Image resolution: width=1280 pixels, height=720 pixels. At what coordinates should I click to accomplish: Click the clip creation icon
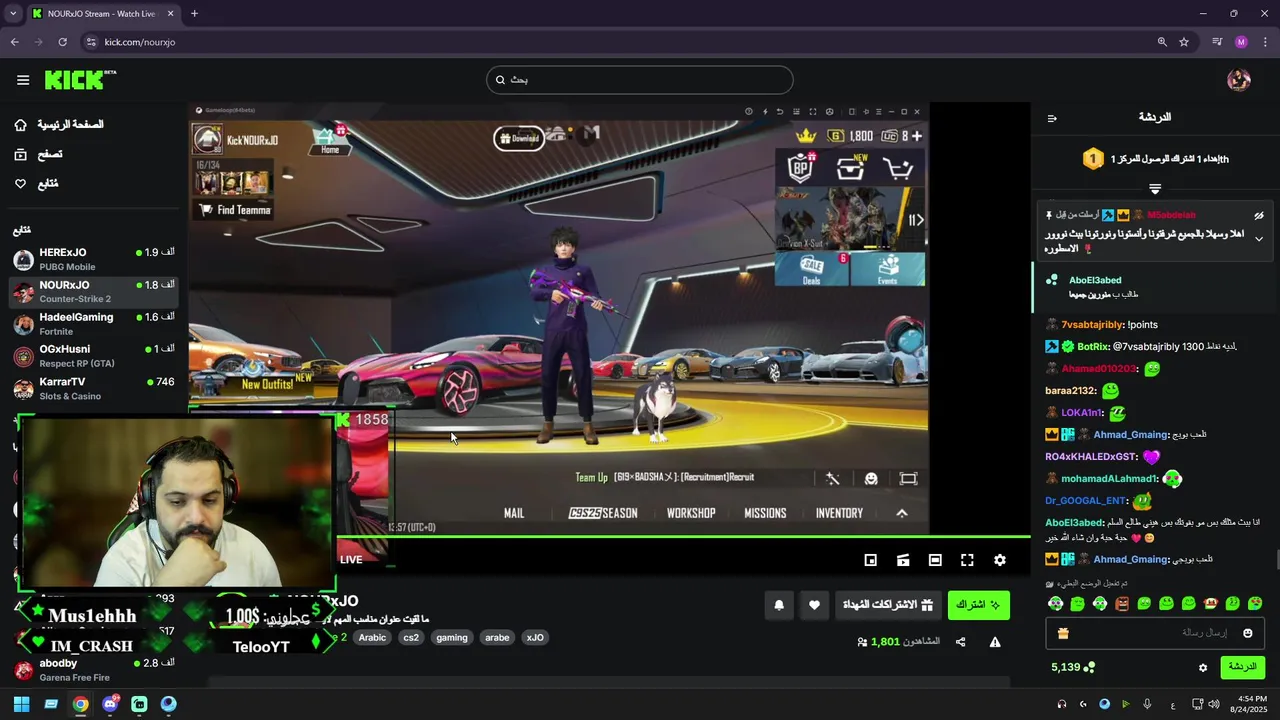[903, 560]
